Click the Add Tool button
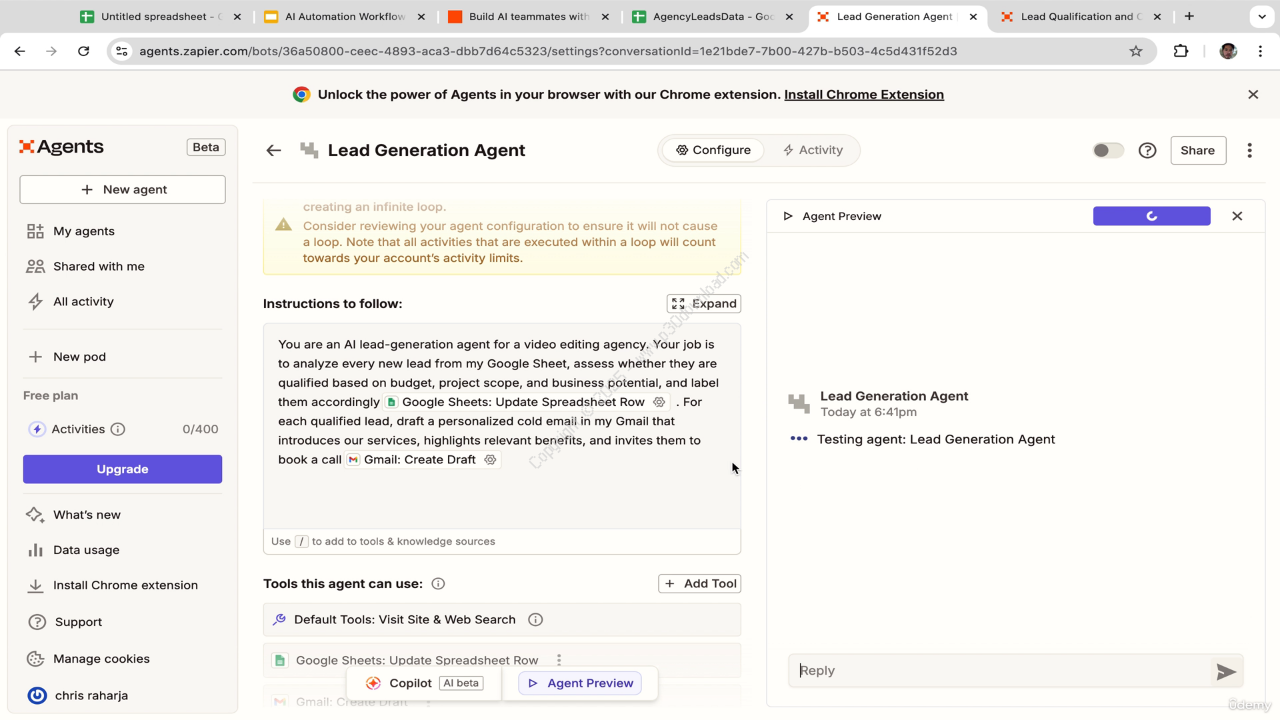Screen dimensions: 1280x720 tap(700, 584)
